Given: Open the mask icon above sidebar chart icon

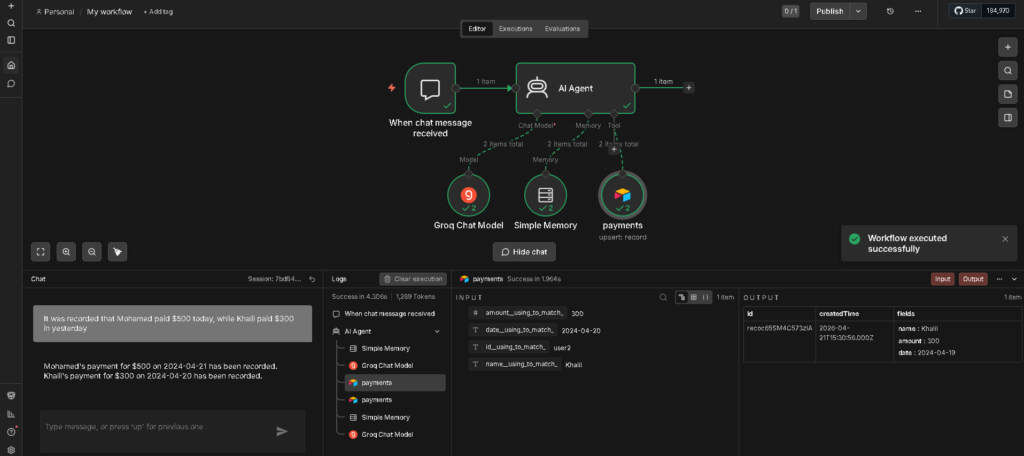Looking at the screenshot, I should coord(10,396).
